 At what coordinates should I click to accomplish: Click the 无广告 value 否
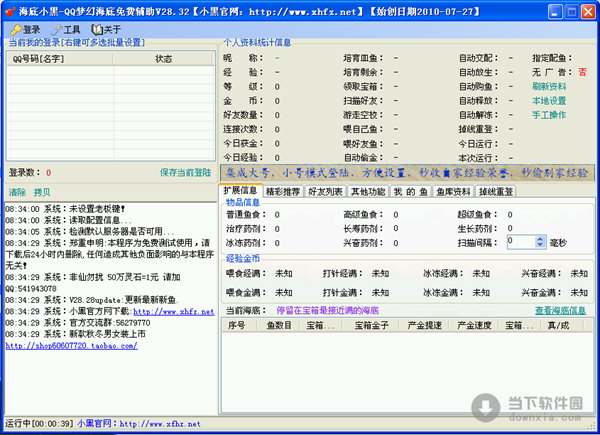pos(582,72)
